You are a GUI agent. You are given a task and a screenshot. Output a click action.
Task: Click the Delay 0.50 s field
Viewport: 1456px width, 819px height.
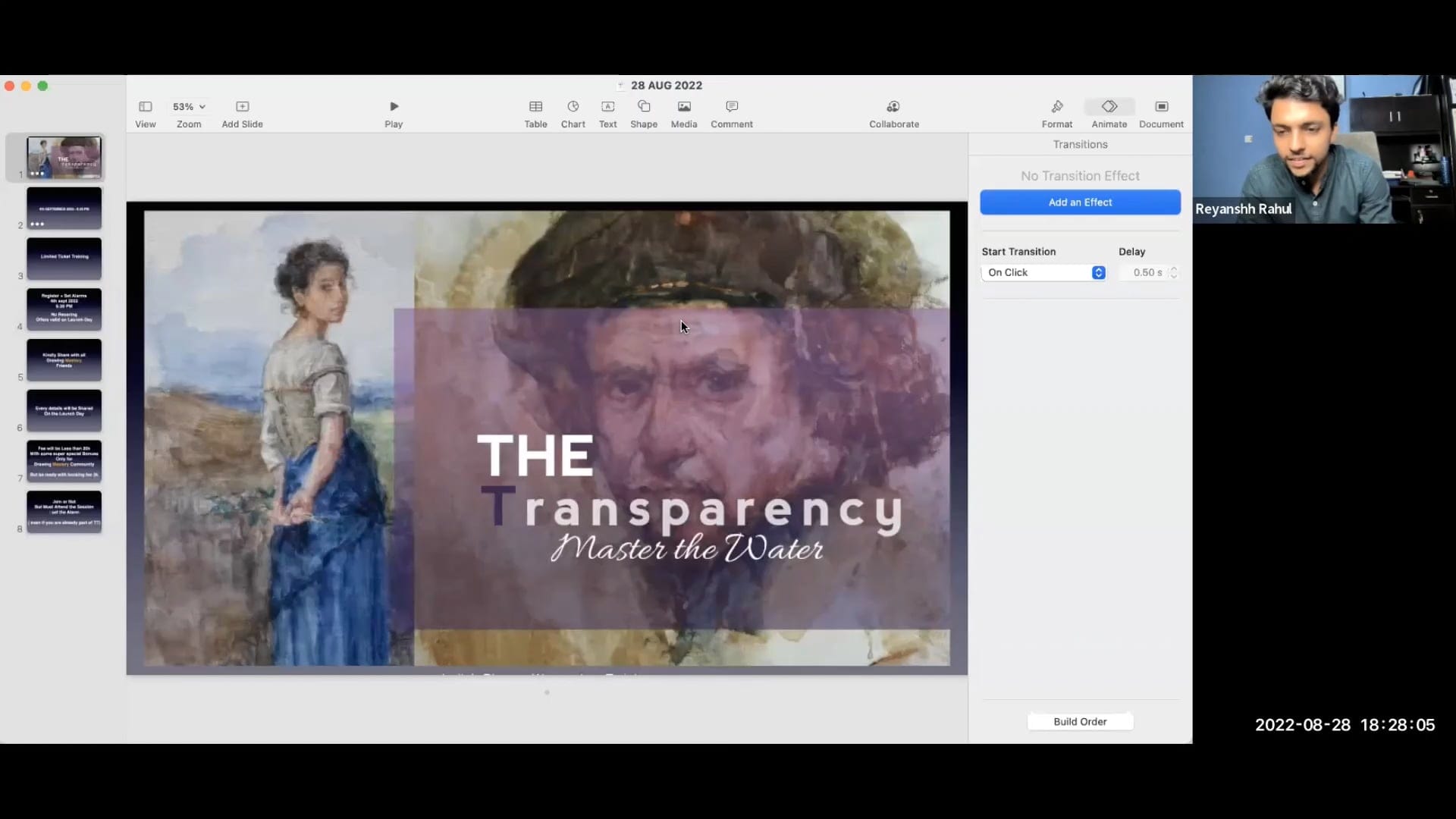(x=1145, y=273)
